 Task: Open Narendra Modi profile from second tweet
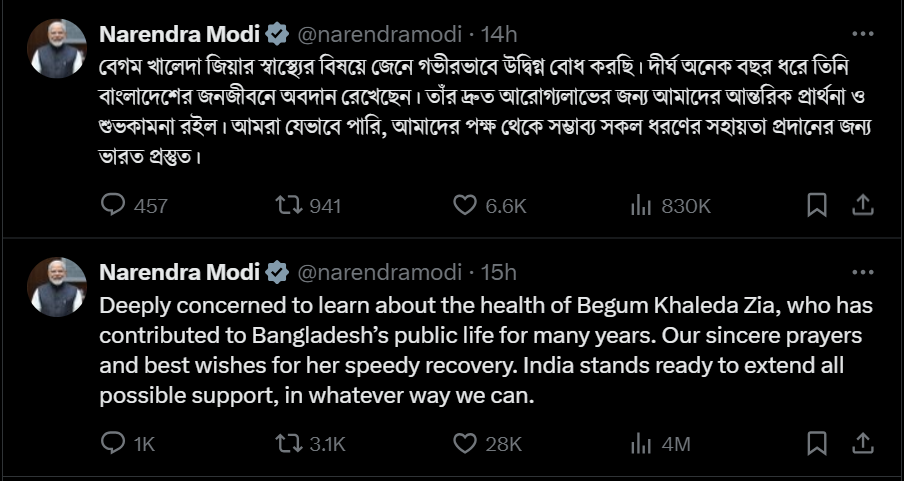pyautogui.click(x=178, y=272)
